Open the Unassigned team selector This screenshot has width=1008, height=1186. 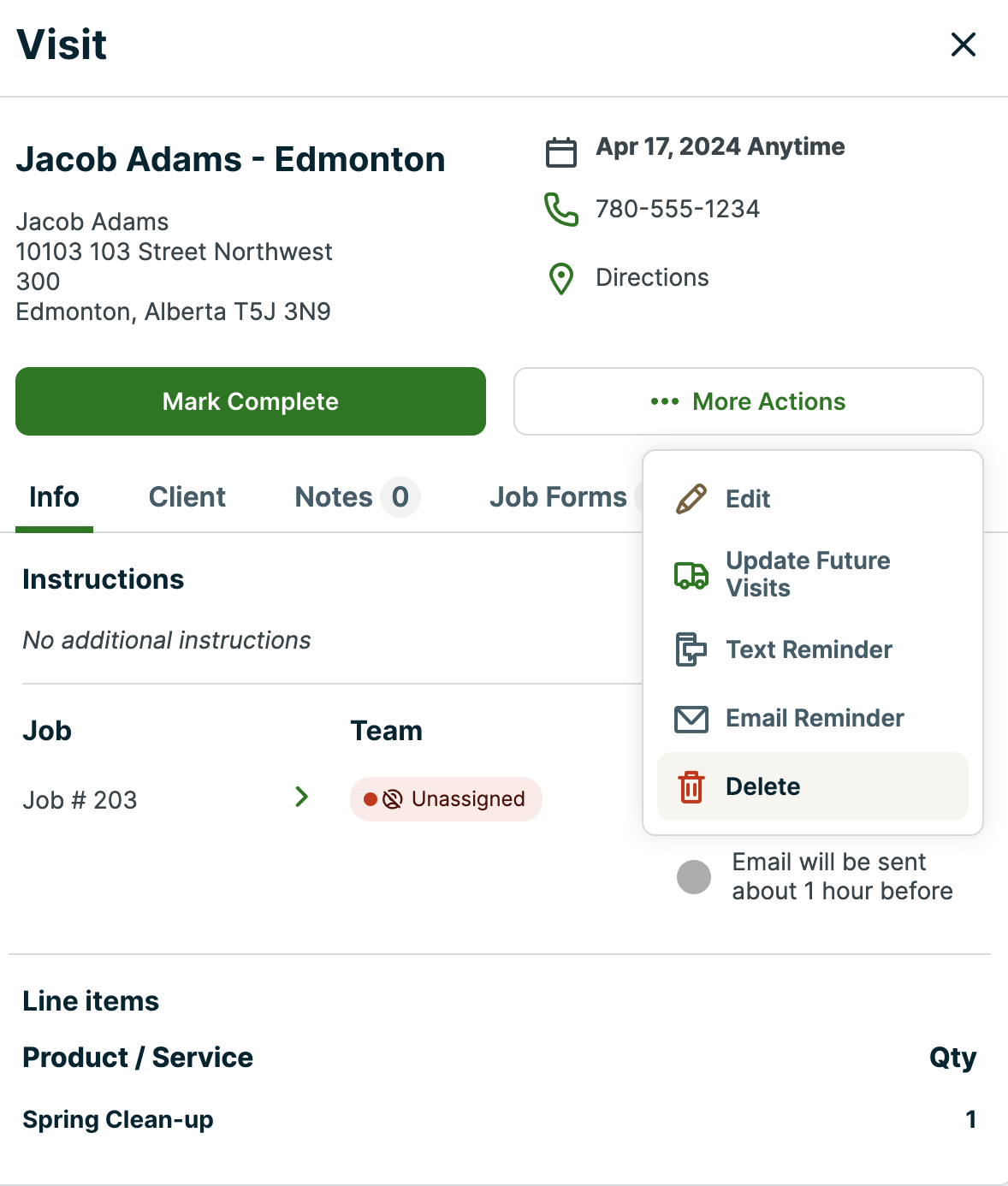[446, 799]
